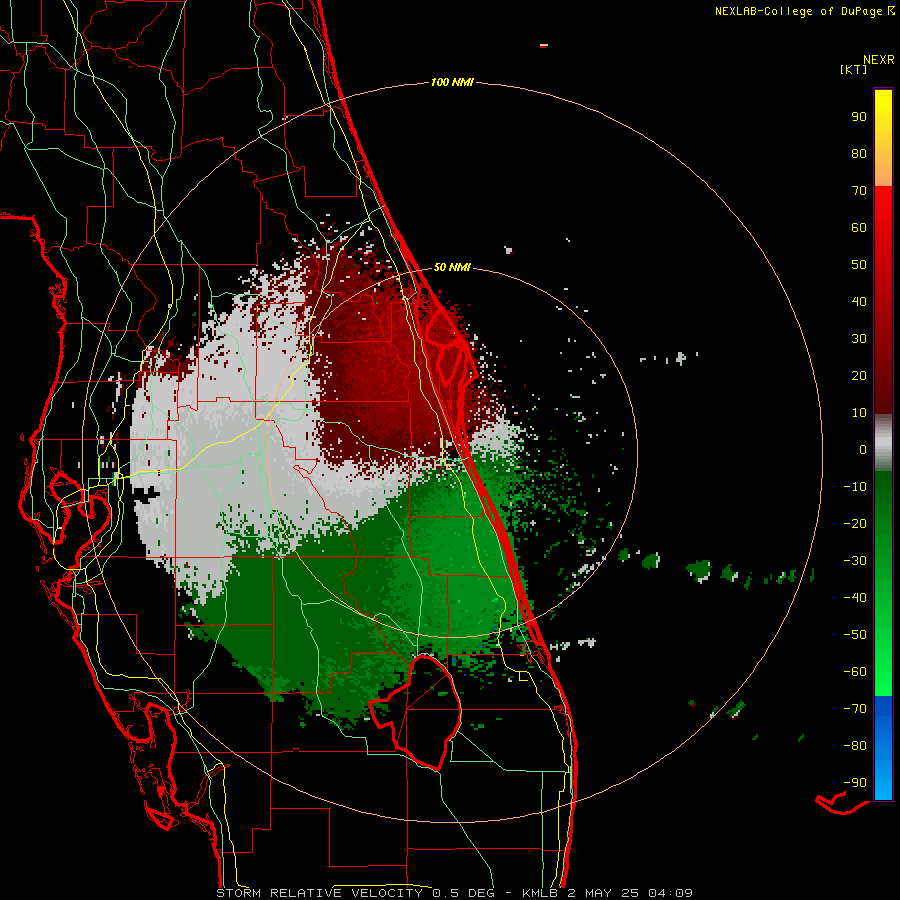Click the 2 MAY 25 04:09 timestamp
Image resolution: width=900 pixels, height=900 pixels.
[x=630, y=893]
